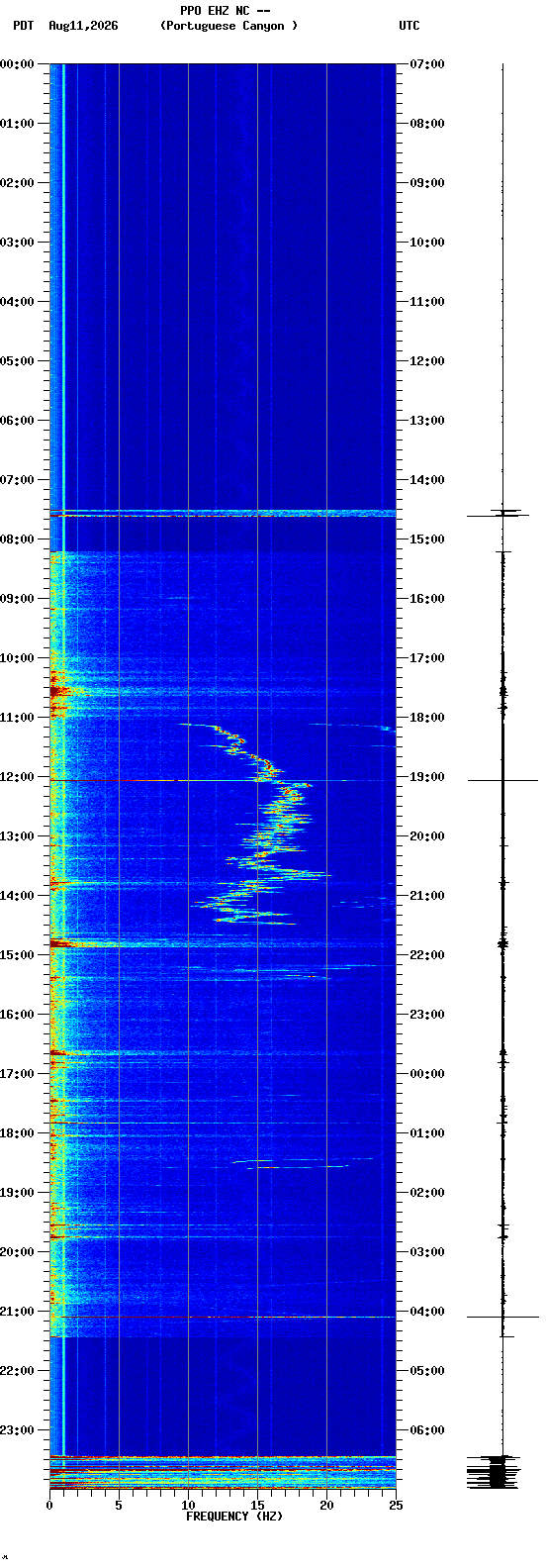Screen dimensions: 546x1568
Task: Click the UTC axis '03:00' label
Action: [427, 1252]
